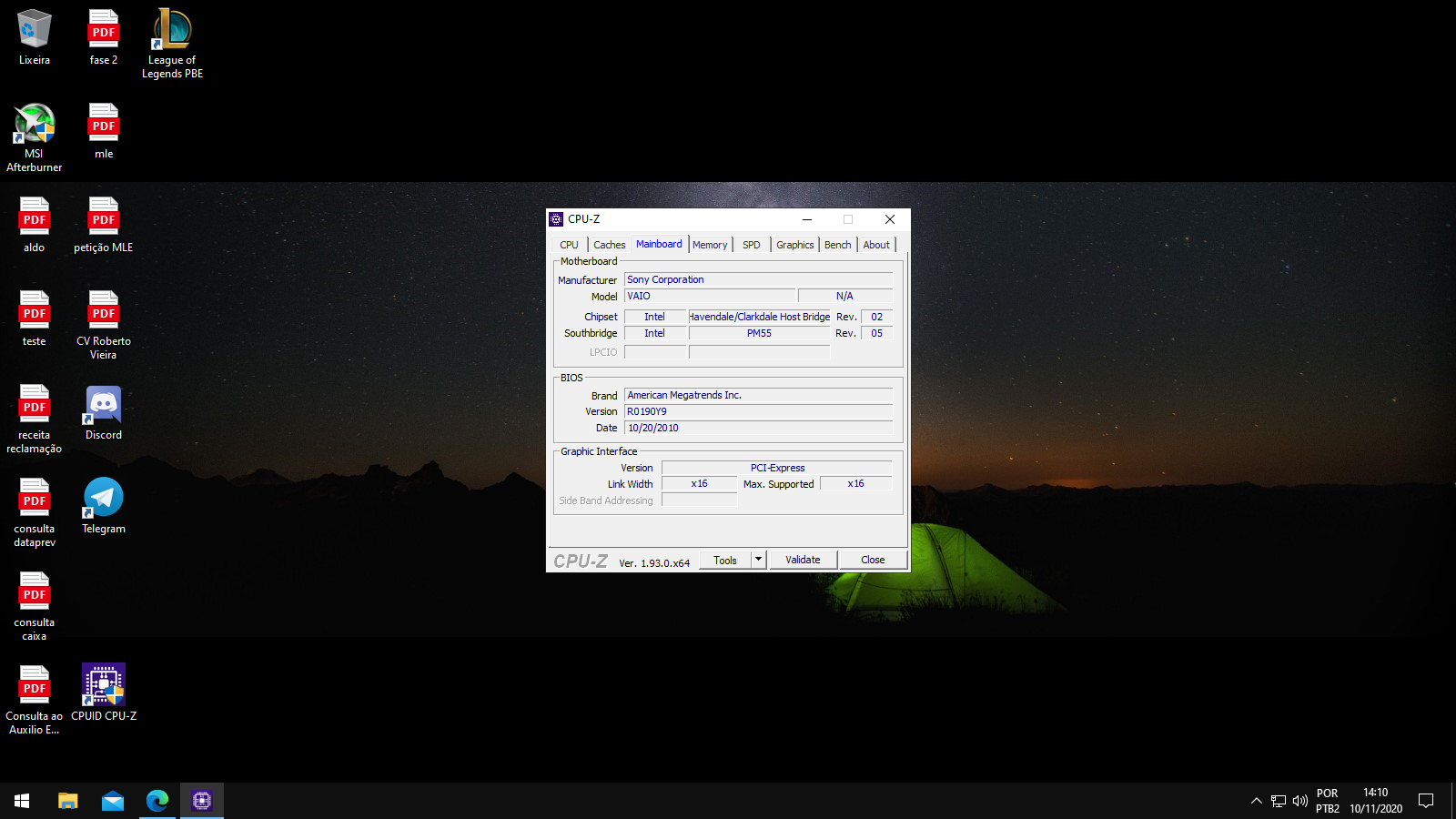The height and width of the screenshot is (819, 1456).
Task: Open receita reclamação PDF file
Action: [x=35, y=419]
